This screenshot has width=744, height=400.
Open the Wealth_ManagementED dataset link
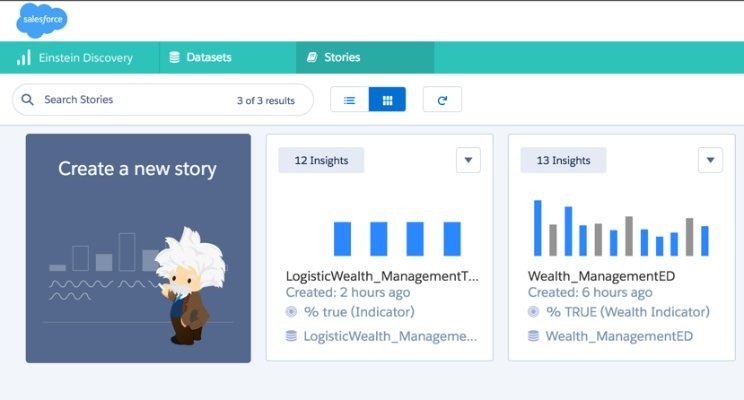[x=619, y=336]
